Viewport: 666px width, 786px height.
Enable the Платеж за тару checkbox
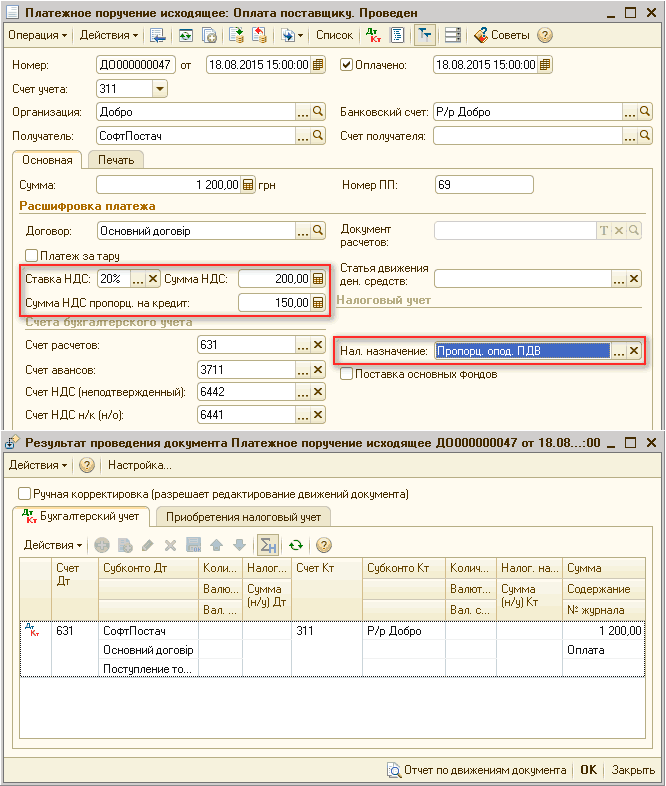pos(31,255)
